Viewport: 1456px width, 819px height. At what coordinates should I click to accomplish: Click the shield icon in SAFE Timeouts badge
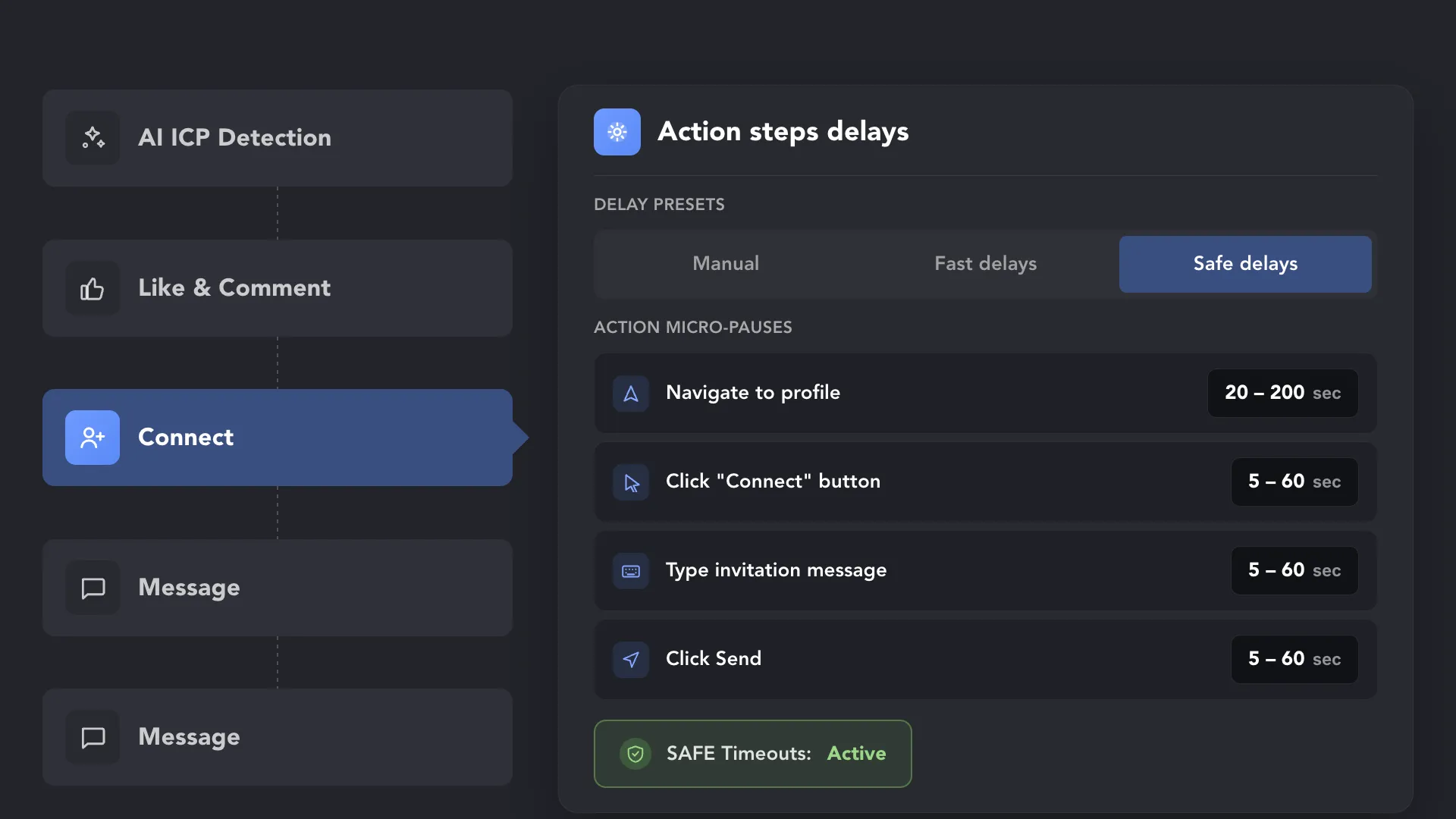635,754
